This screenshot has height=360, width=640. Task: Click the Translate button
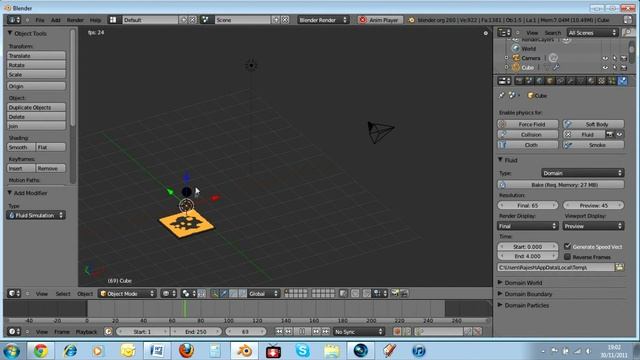coord(36,56)
